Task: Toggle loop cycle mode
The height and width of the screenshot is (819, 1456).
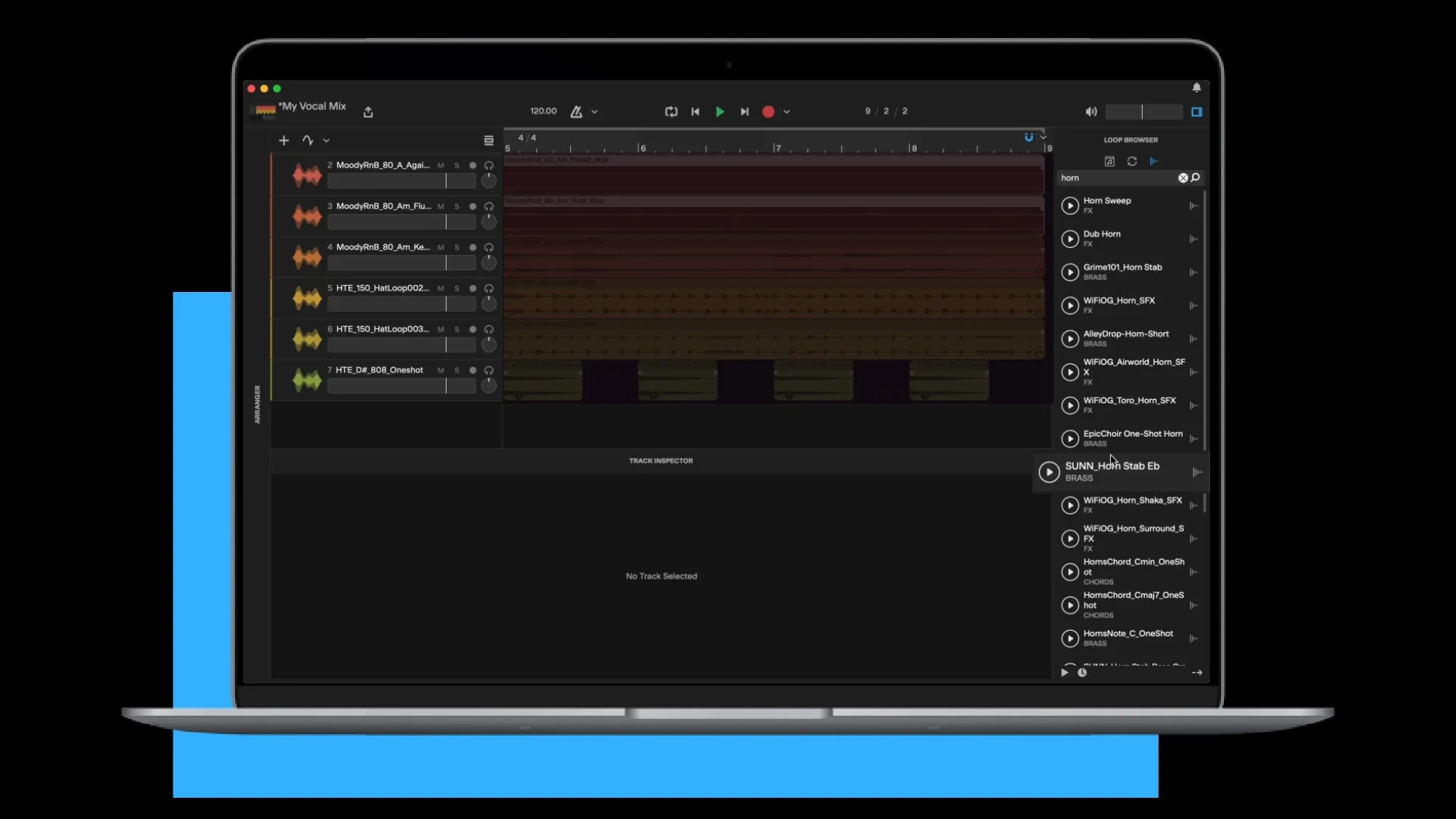Action: 671,111
